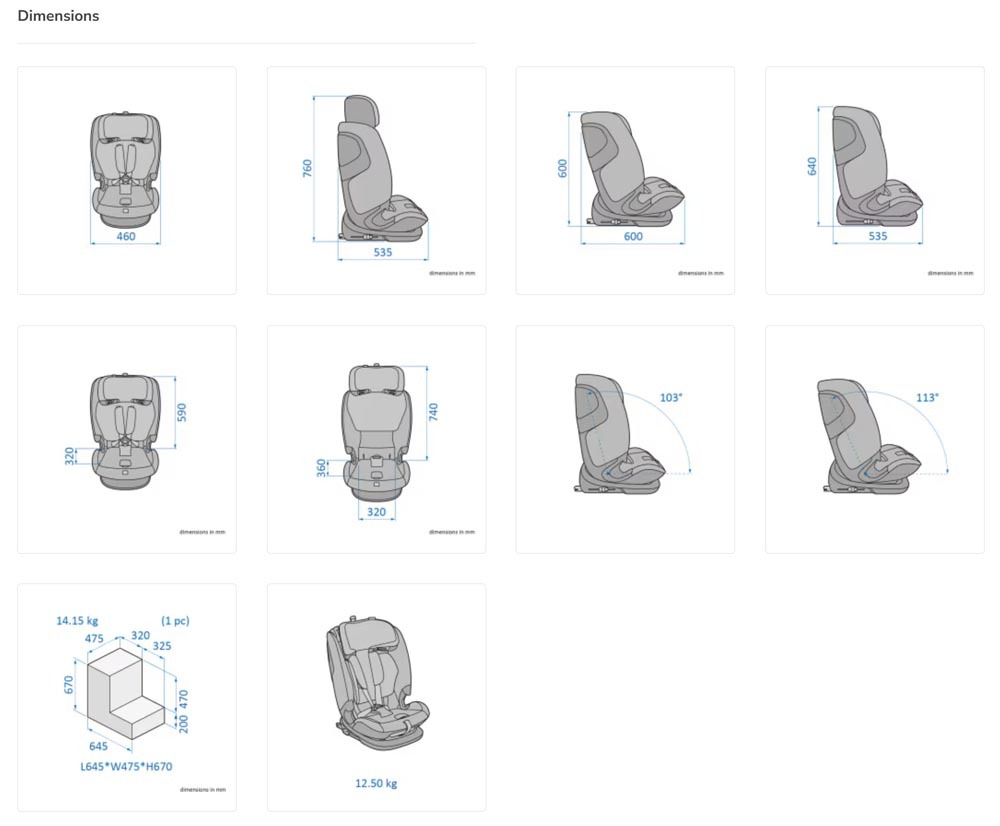The image size is (1000, 826).
Task: Select the 113° recline angle diagram
Action: (x=874, y=439)
